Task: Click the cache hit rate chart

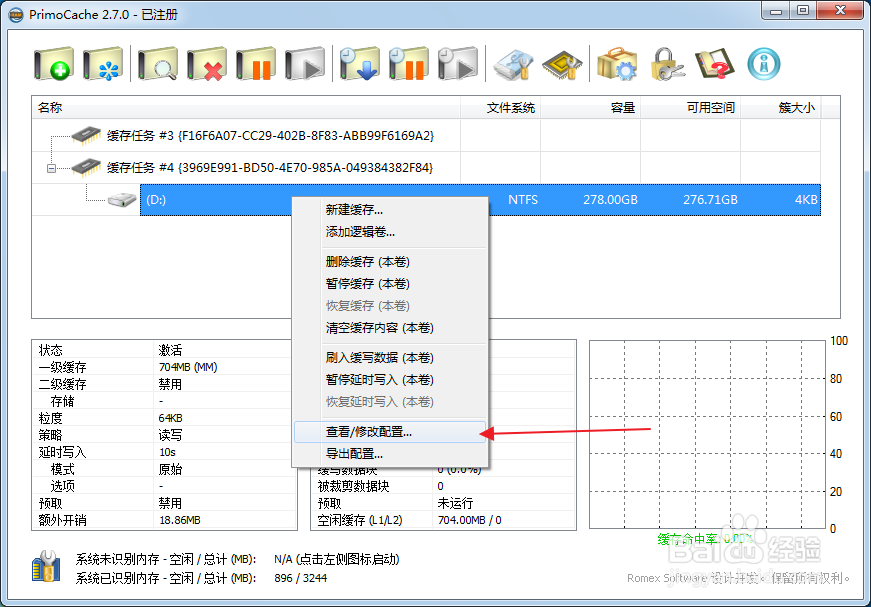Action: tap(707, 434)
